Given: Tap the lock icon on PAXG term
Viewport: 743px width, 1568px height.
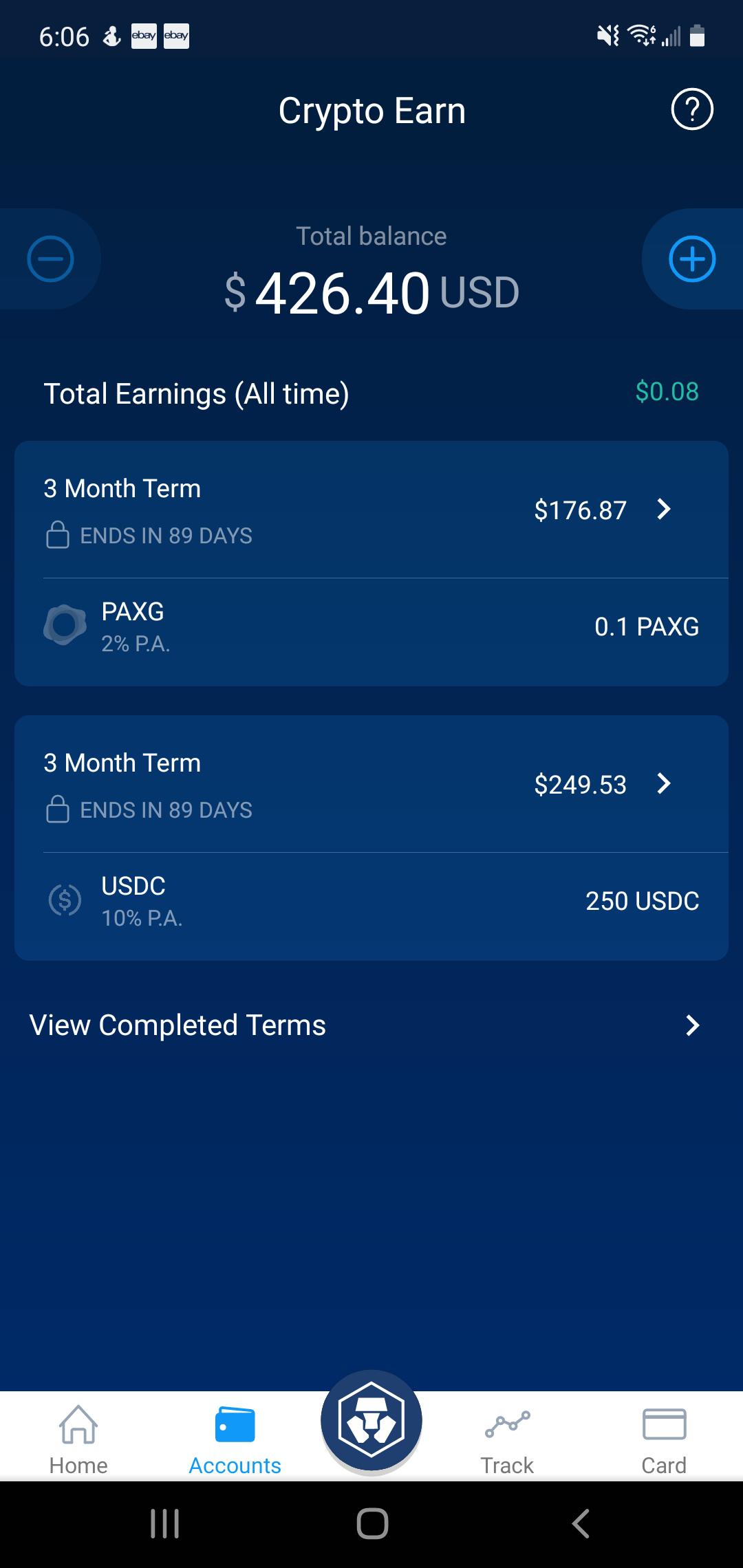Looking at the screenshot, I should pos(58,534).
